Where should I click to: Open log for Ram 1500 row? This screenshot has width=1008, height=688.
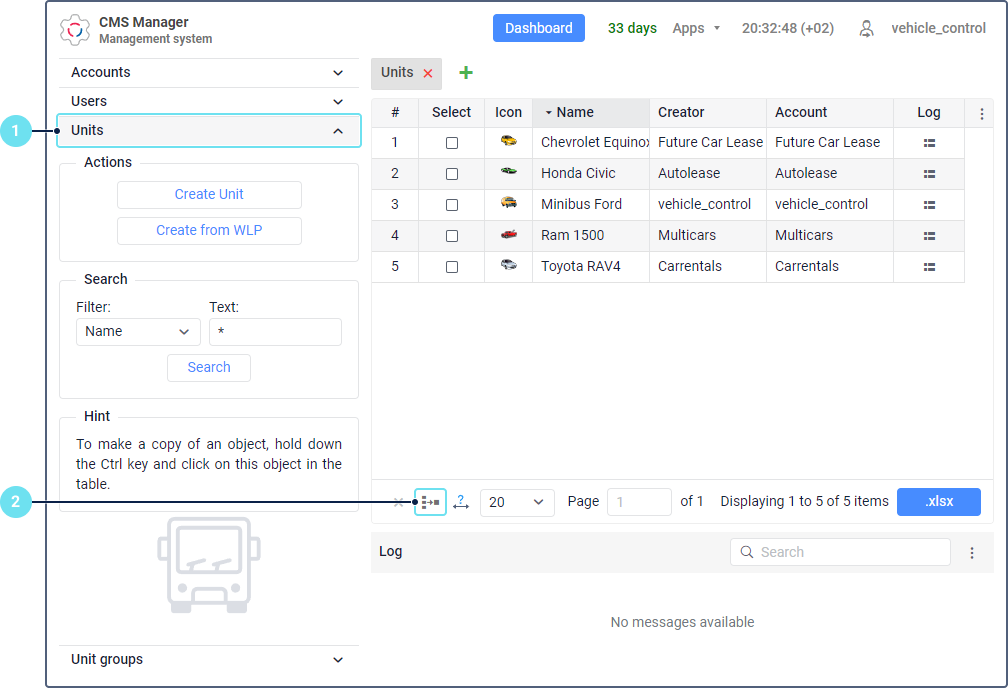pos(929,236)
